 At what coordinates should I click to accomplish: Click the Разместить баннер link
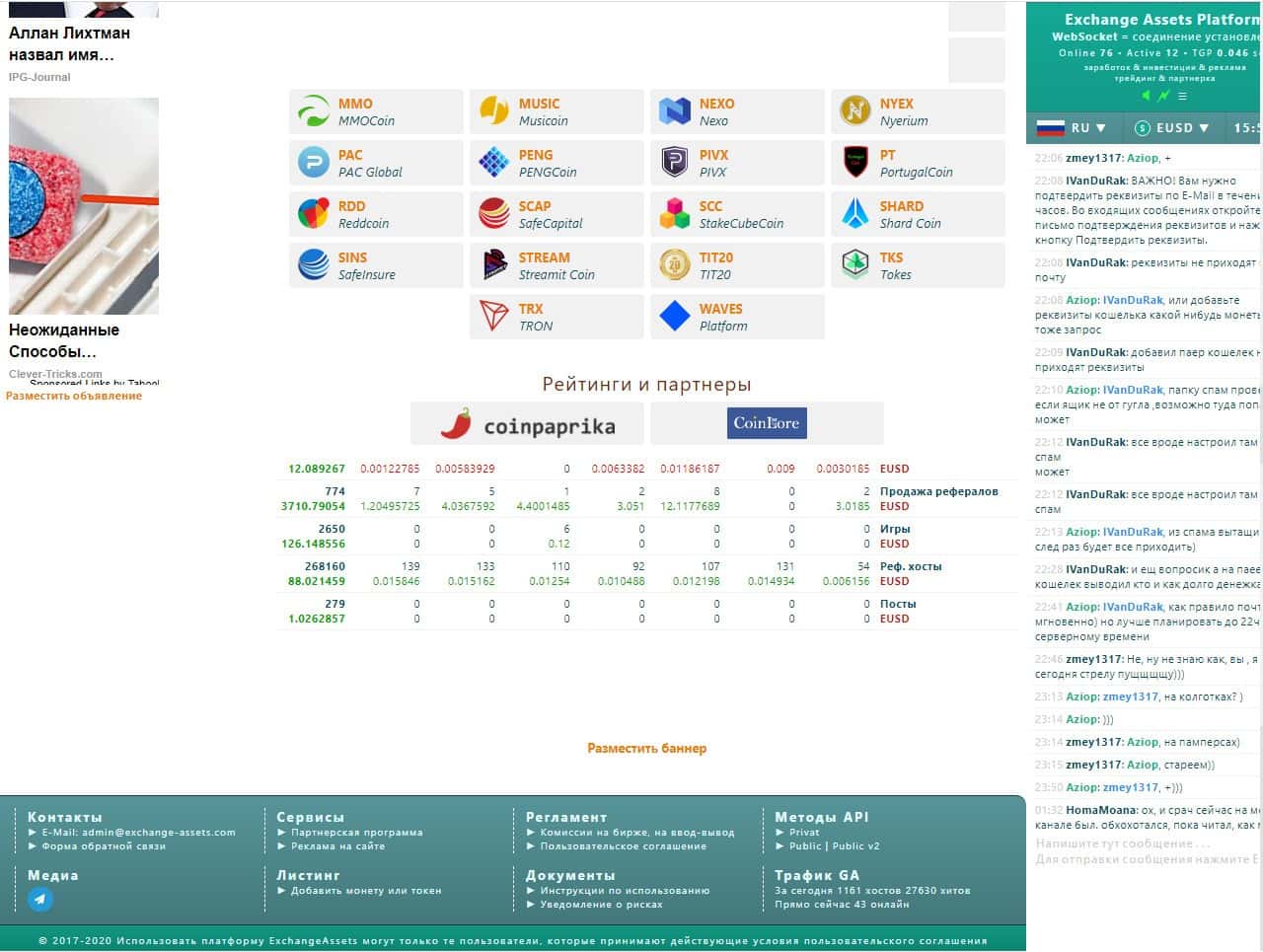click(x=647, y=749)
